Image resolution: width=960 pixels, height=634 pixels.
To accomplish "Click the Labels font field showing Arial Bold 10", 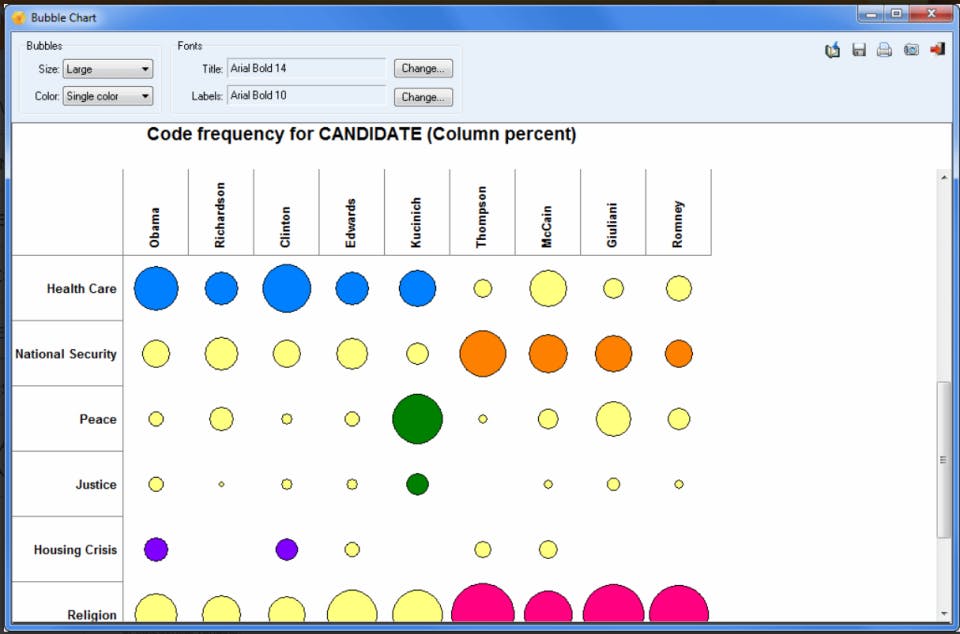I will tap(307, 95).
